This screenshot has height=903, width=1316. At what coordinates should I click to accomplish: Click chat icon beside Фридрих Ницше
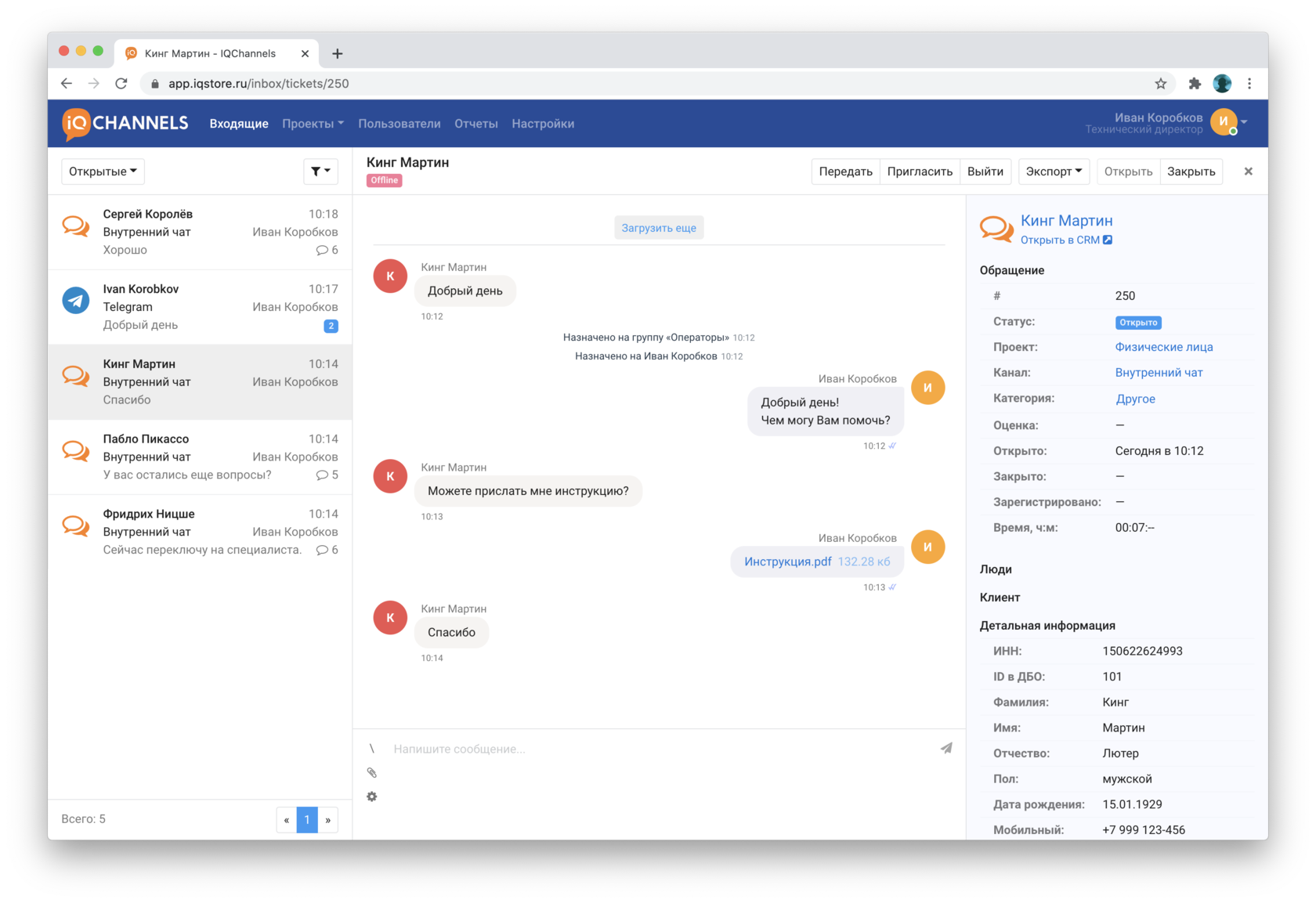pyautogui.click(x=76, y=526)
